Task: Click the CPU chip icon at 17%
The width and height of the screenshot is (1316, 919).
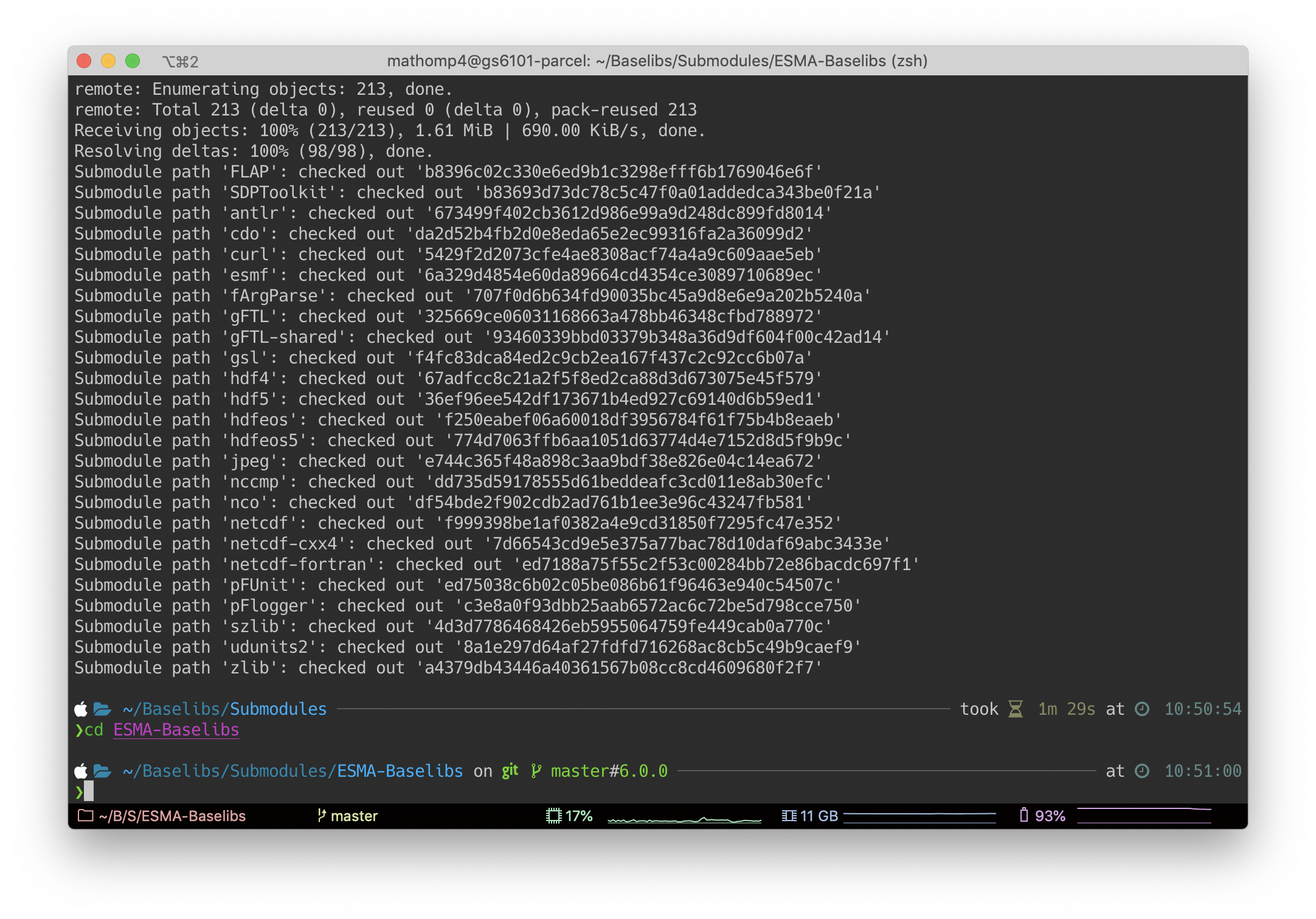Action: tap(553, 816)
